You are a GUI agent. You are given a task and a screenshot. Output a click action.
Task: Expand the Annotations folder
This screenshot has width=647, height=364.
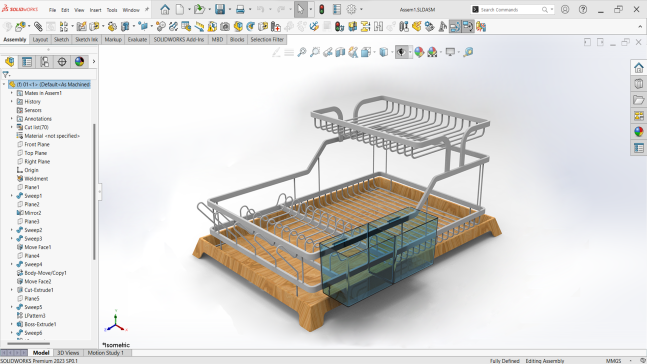12,119
